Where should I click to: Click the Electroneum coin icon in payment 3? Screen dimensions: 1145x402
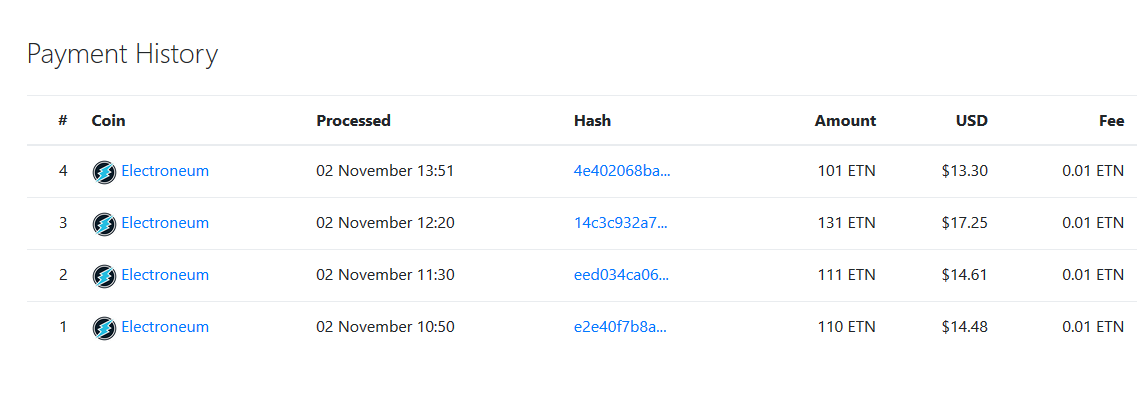[104, 224]
